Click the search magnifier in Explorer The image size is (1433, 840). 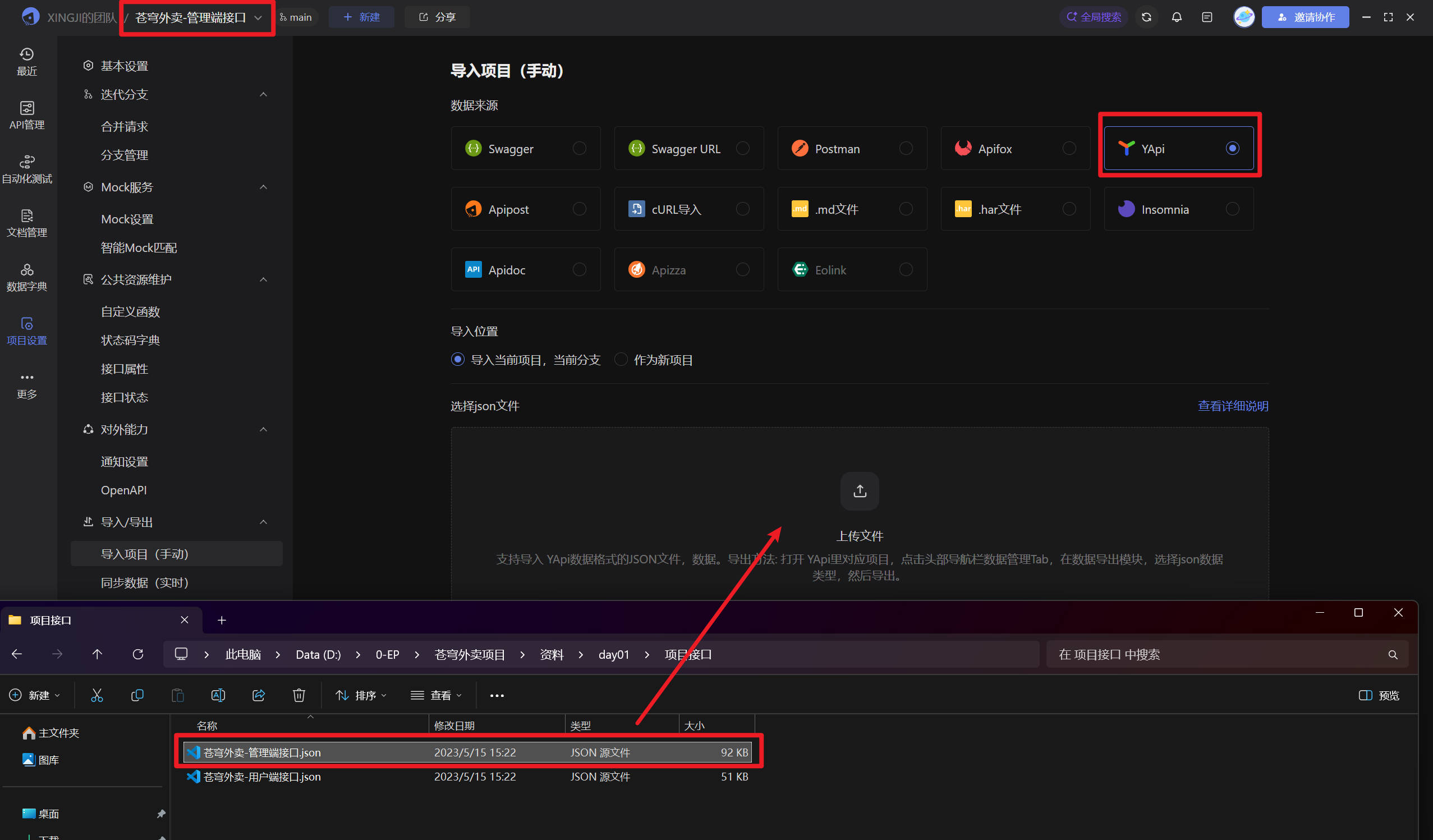pos(1393,655)
